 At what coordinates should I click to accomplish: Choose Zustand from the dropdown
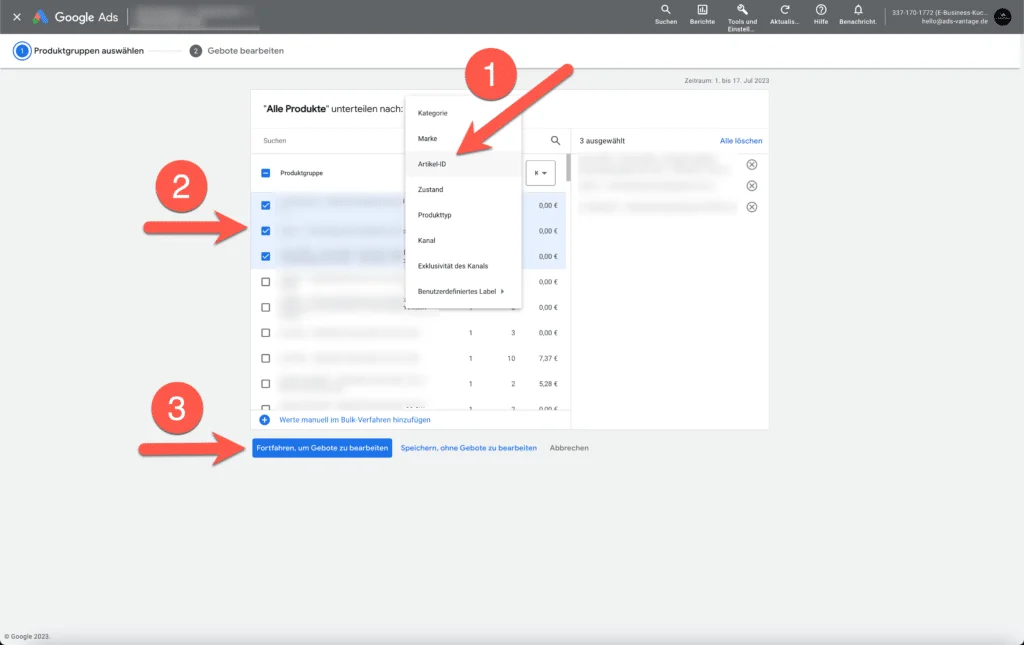[x=463, y=189]
